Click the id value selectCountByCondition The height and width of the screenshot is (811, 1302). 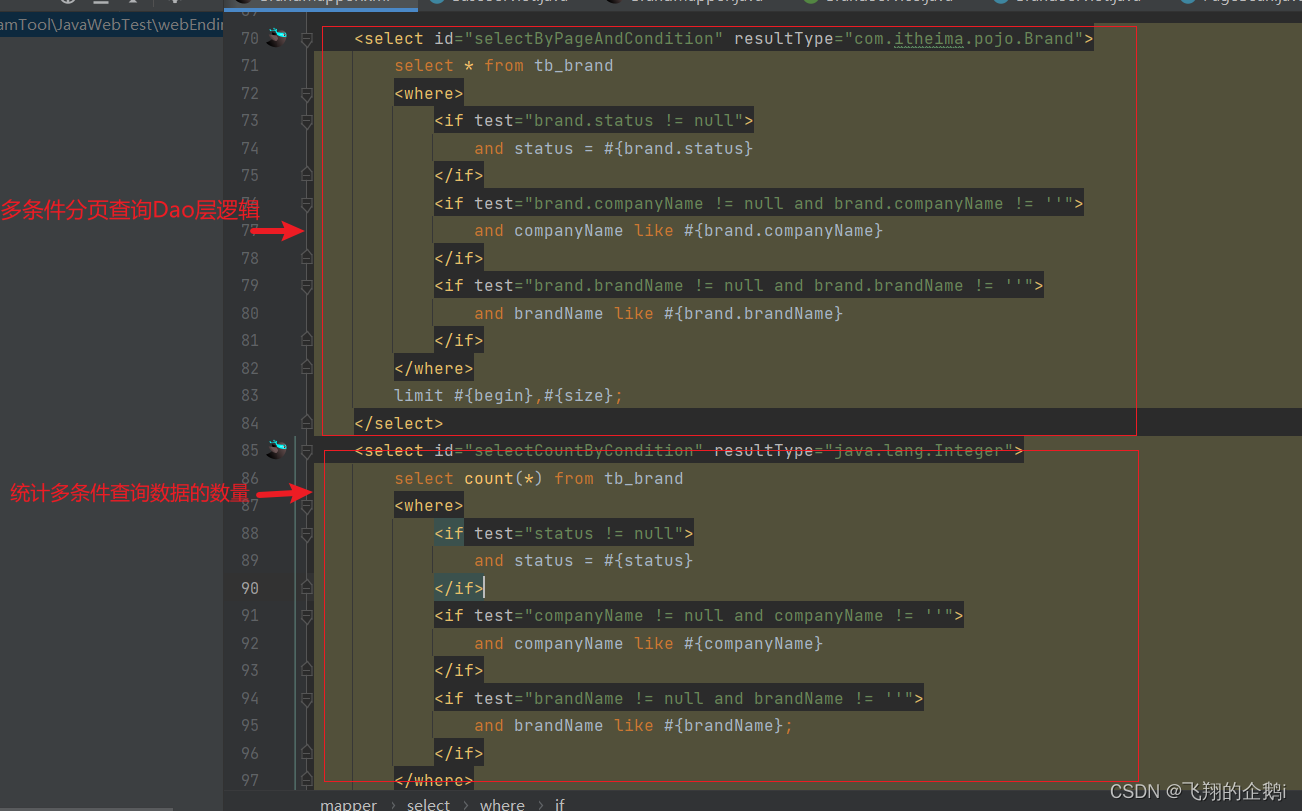(584, 450)
